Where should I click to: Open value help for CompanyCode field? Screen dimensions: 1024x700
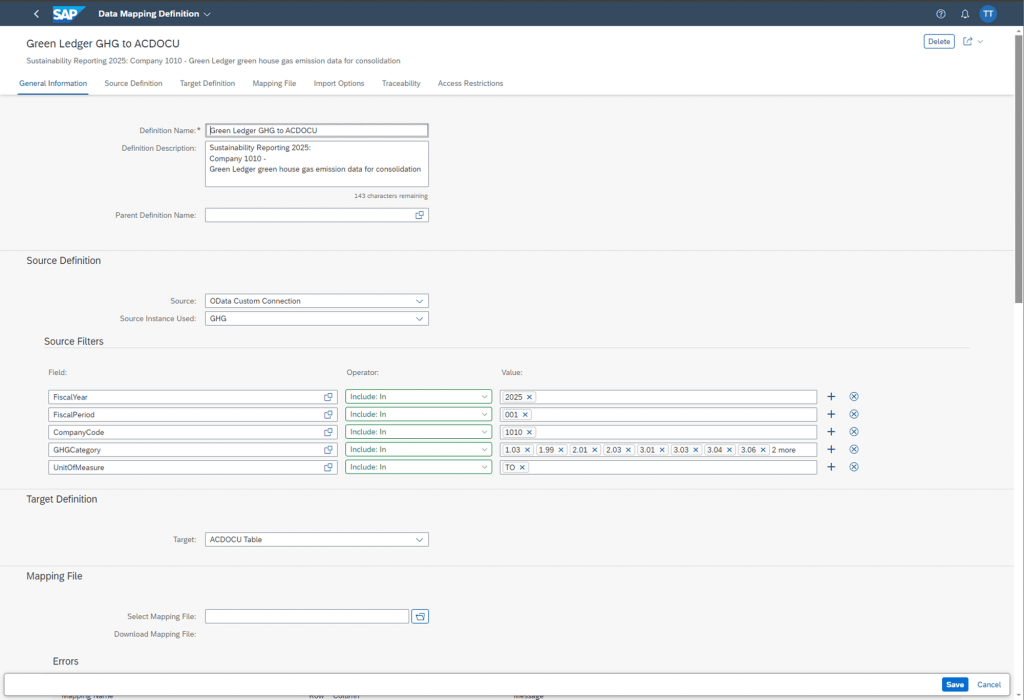328,432
